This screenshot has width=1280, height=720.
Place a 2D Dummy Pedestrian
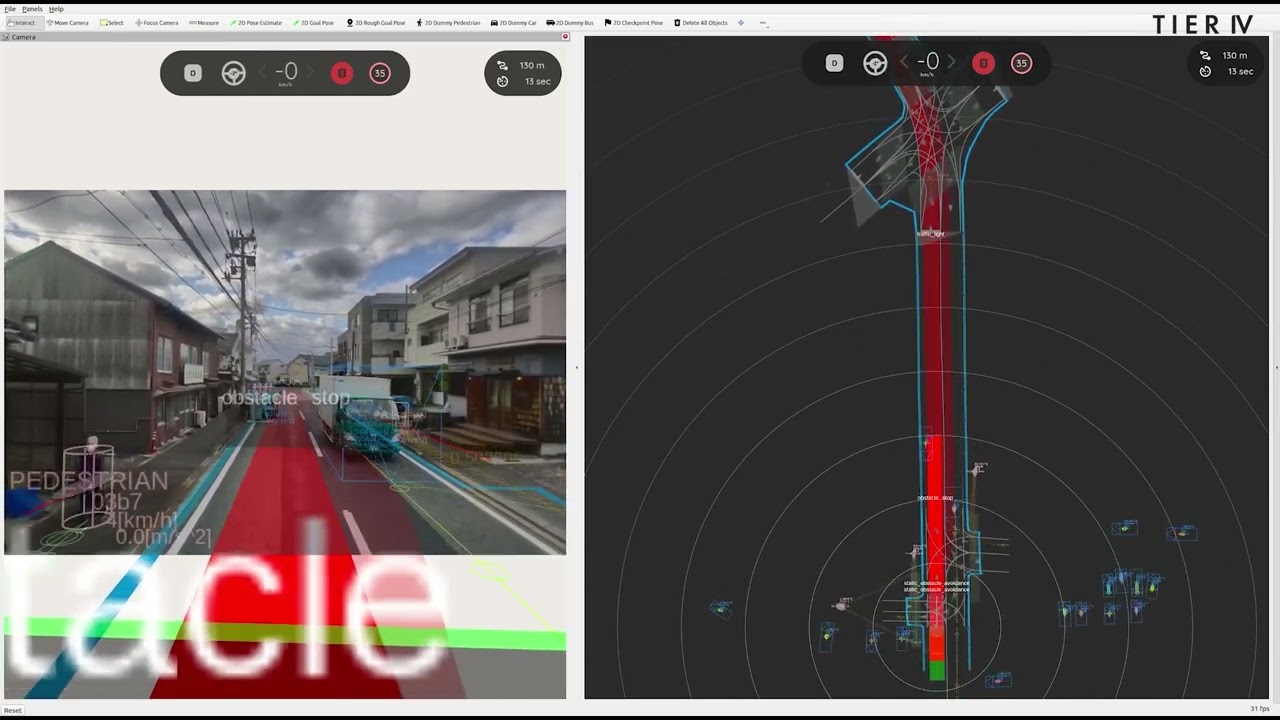coord(448,22)
